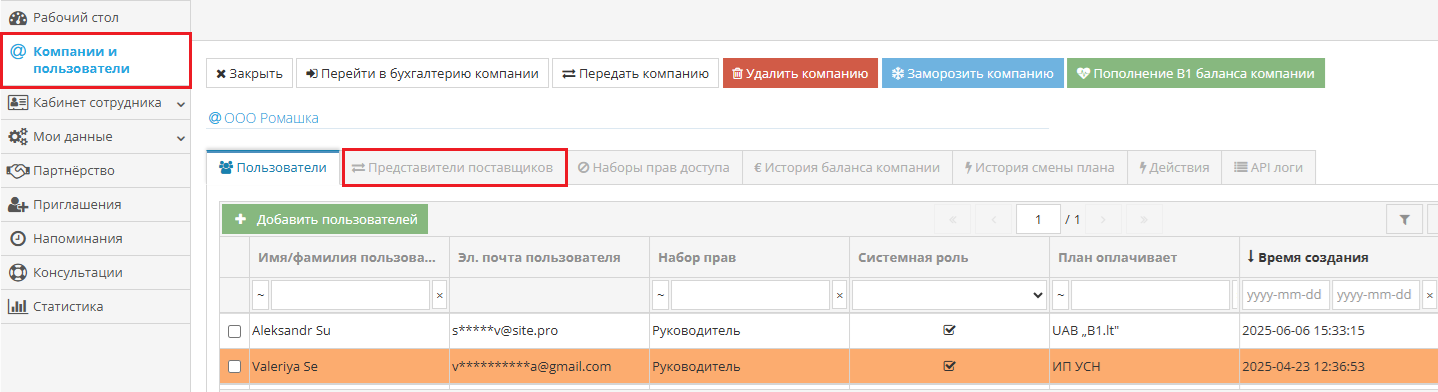Click the name filter text field

click(x=350, y=295)
